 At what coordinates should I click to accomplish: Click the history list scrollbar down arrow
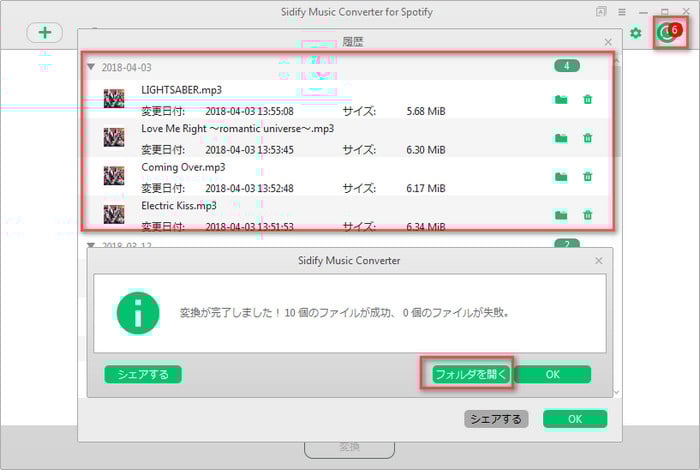(617, 392)
